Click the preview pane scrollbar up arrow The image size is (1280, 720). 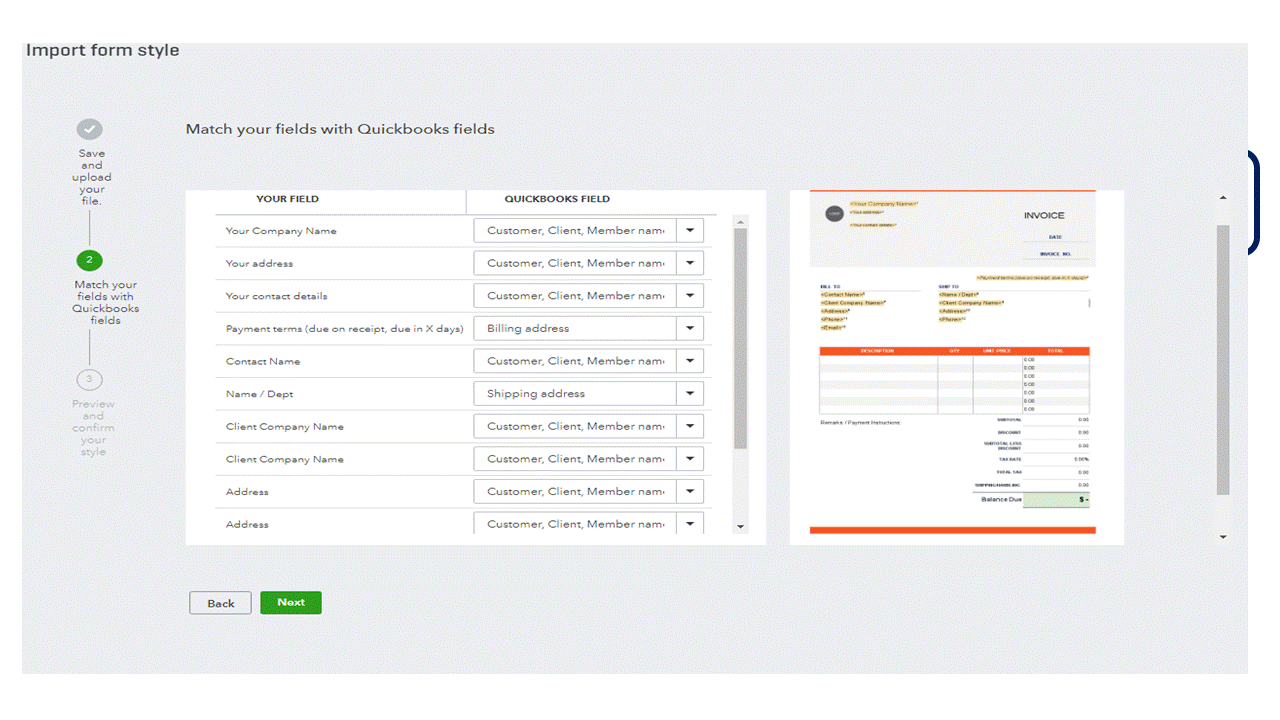coord(1223,198)
